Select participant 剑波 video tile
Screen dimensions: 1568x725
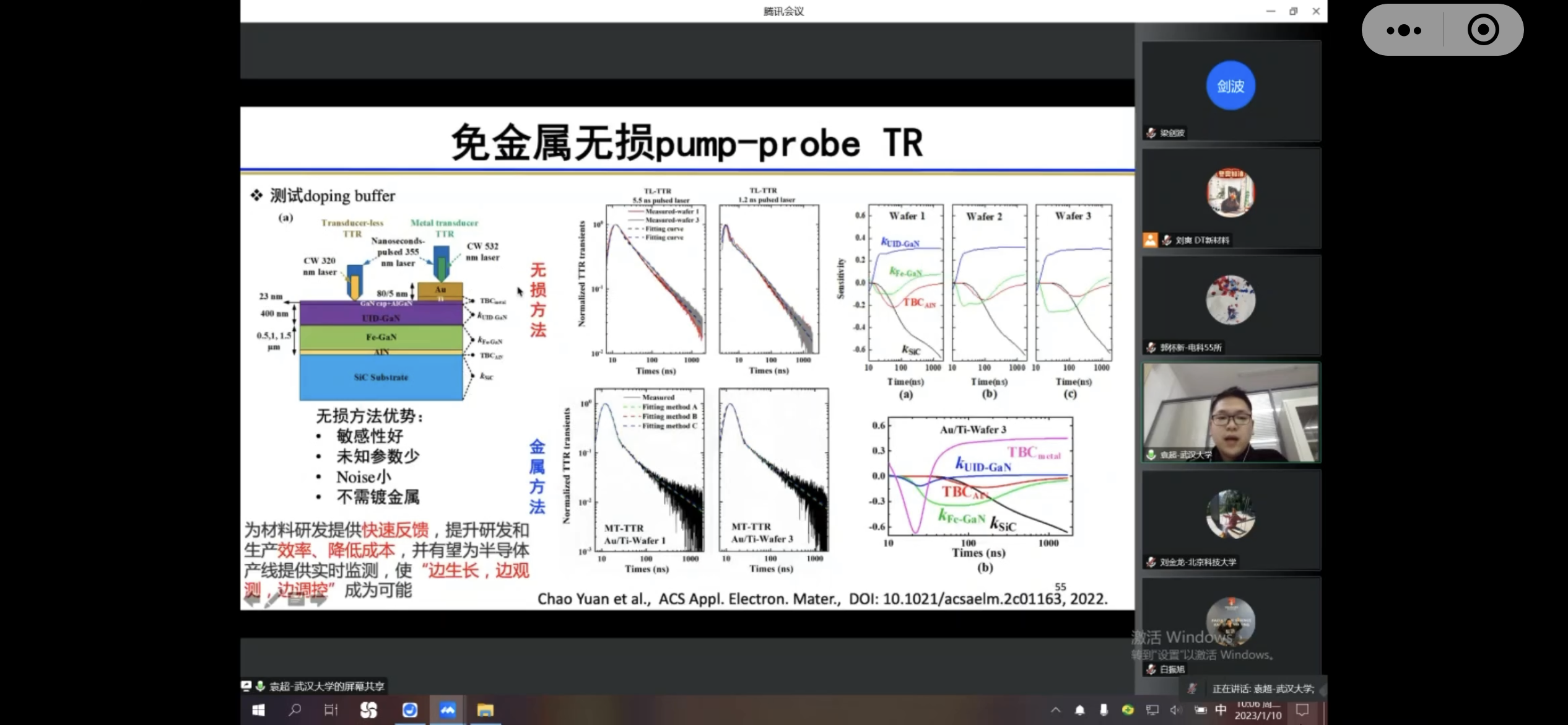click(x=1230, y=90)
